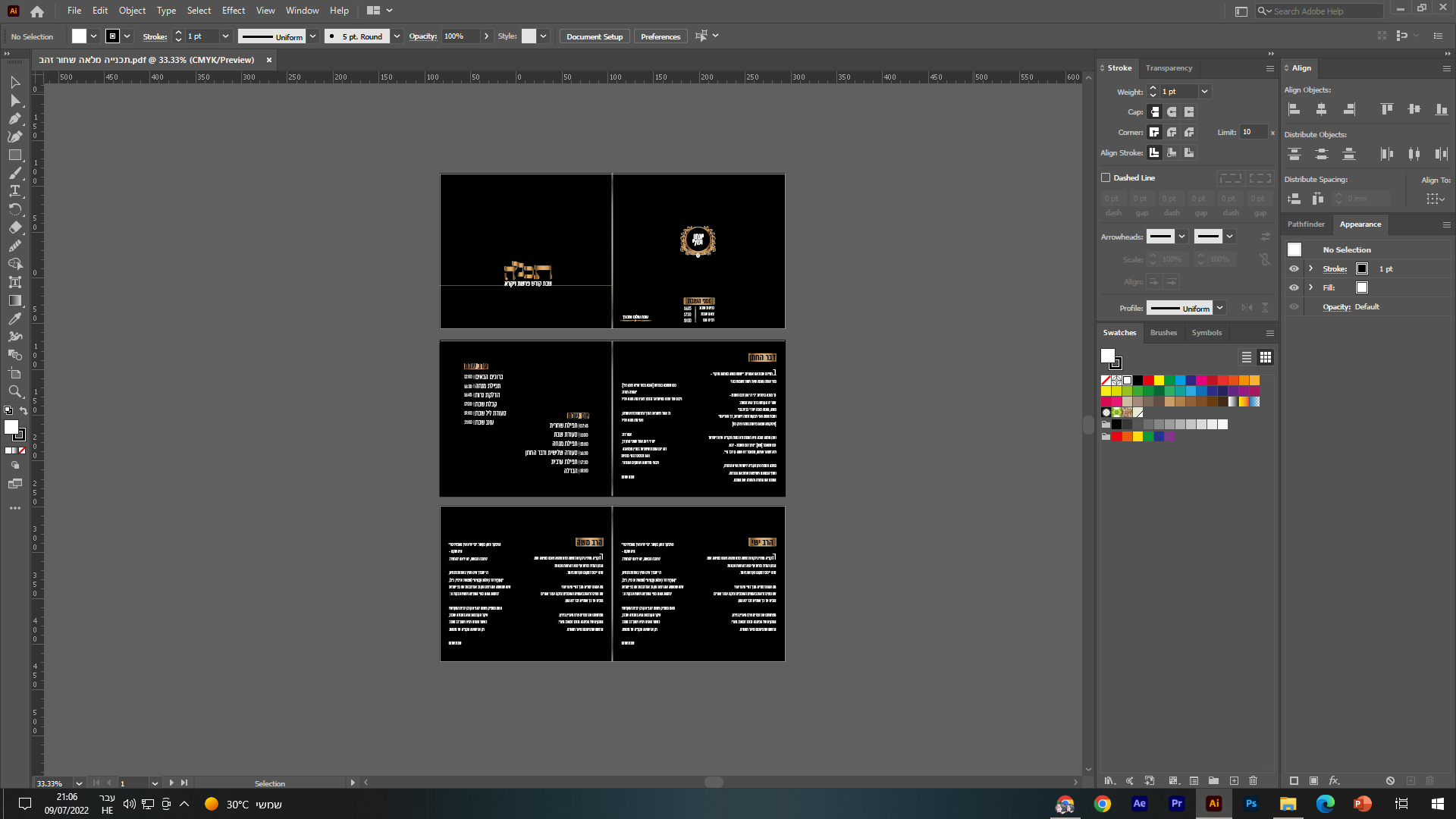Select the Type tool
This screenshot has height=819, width=1456.
click(x=14, y=191)
